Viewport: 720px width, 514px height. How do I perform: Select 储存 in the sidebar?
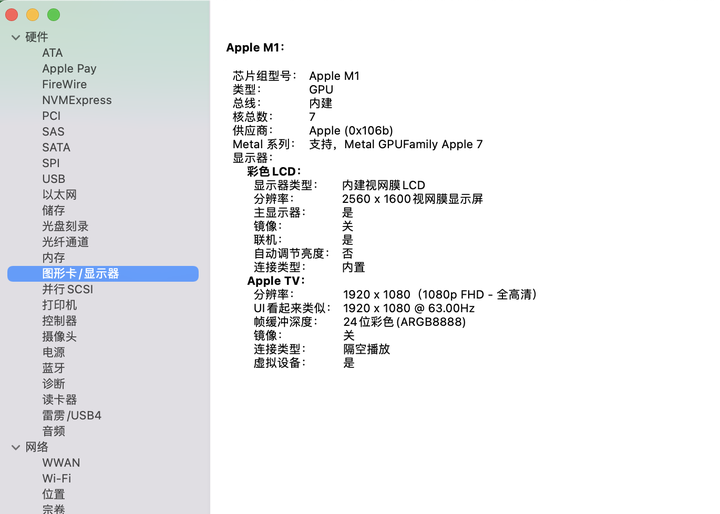point(54,210)
